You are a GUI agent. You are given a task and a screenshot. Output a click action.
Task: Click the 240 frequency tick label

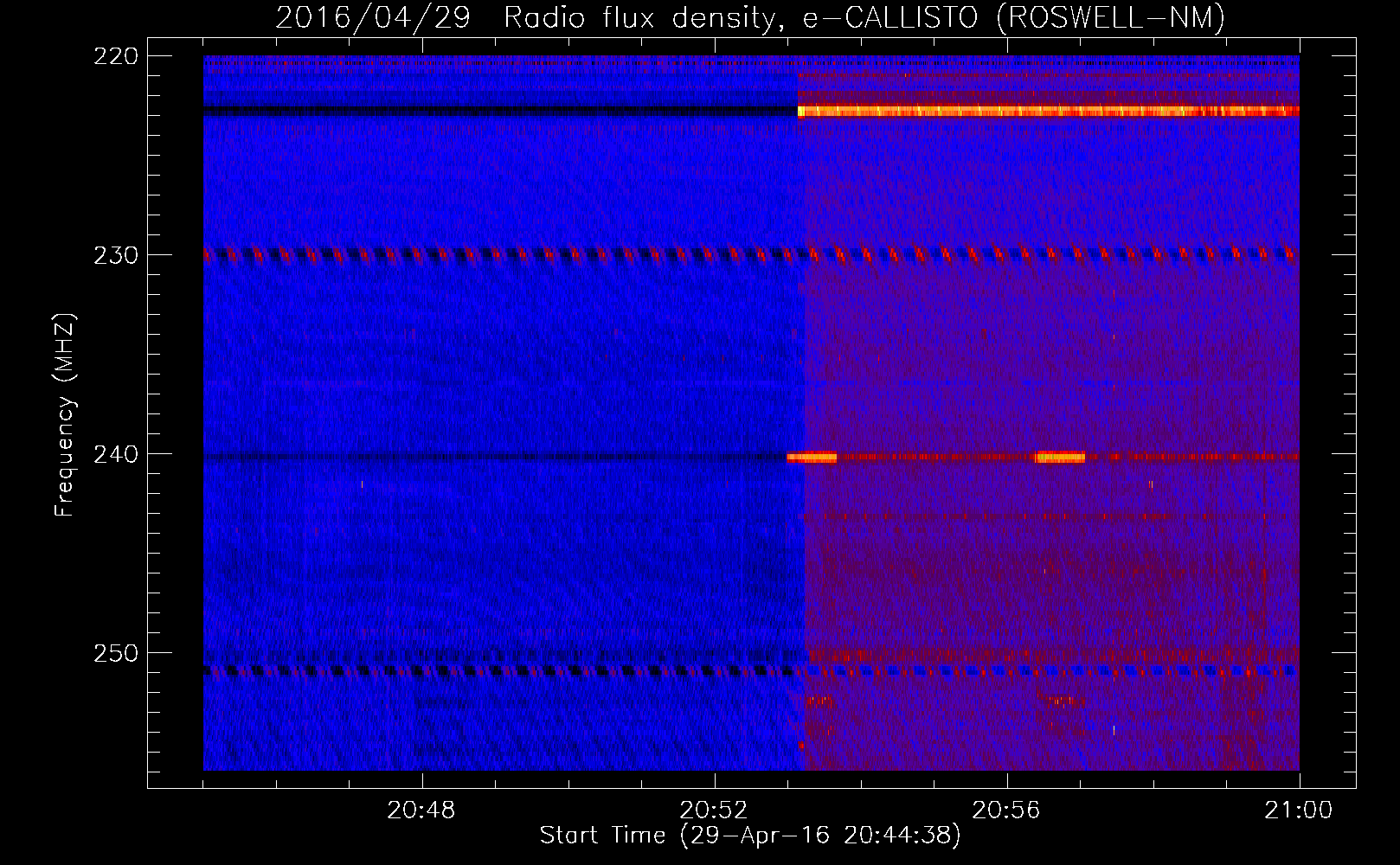pyautogui.click(x=116, y=454)
